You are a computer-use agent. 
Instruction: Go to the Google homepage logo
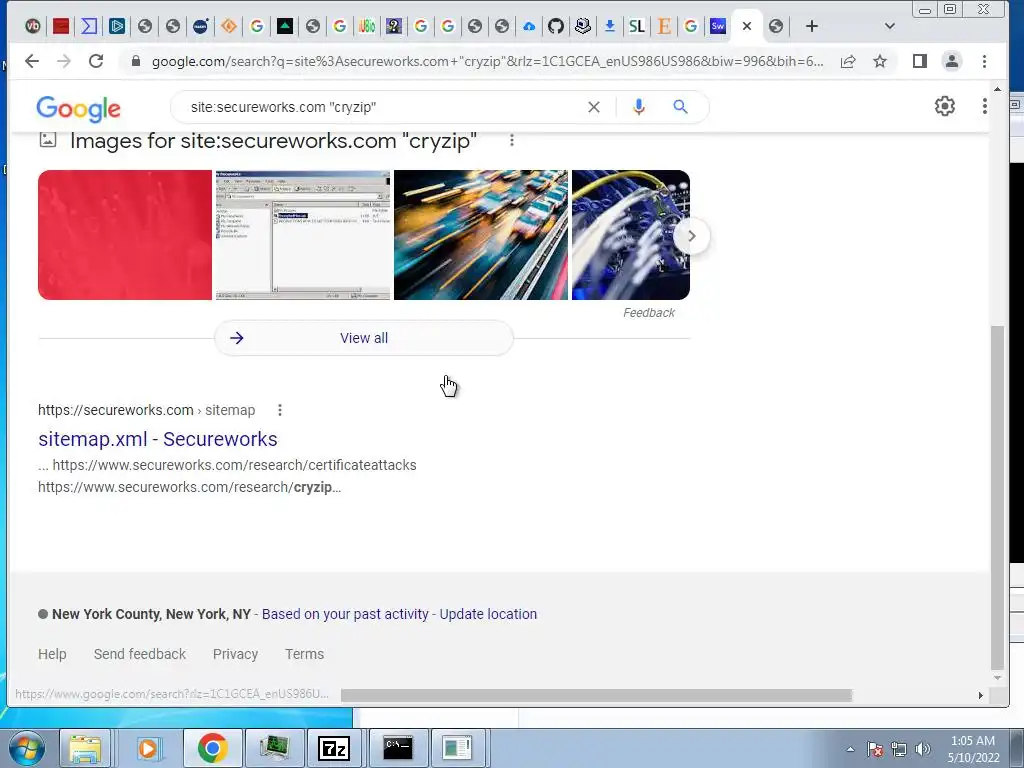pos(78,108)
